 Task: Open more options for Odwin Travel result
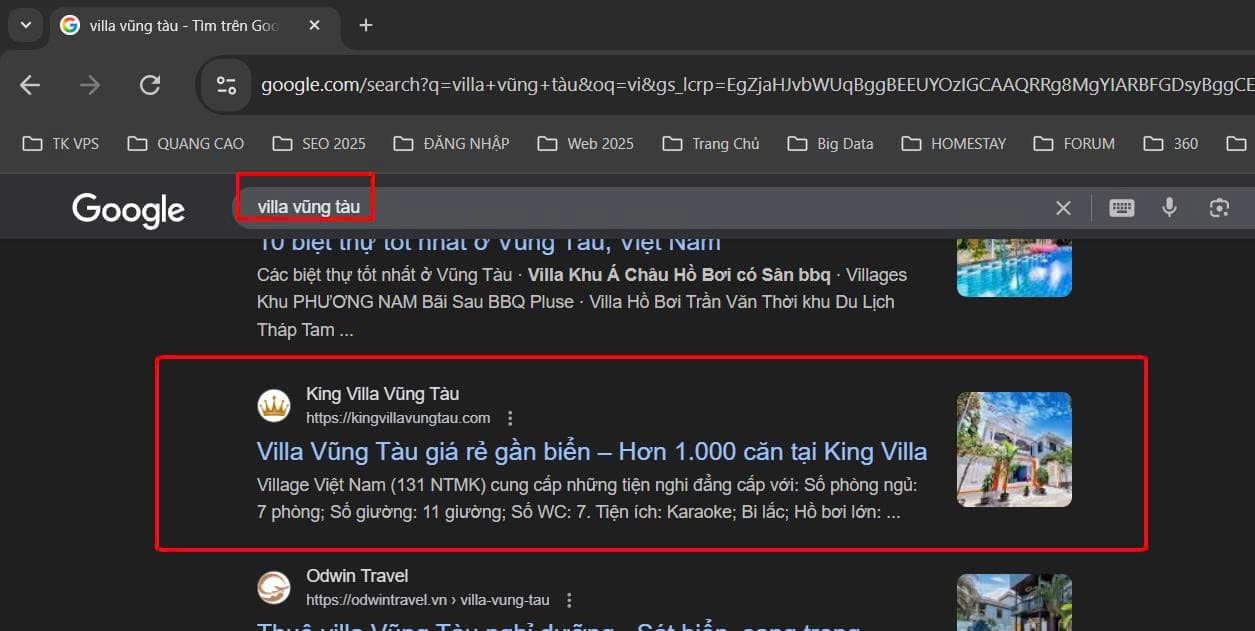click(x=569, y=600)
